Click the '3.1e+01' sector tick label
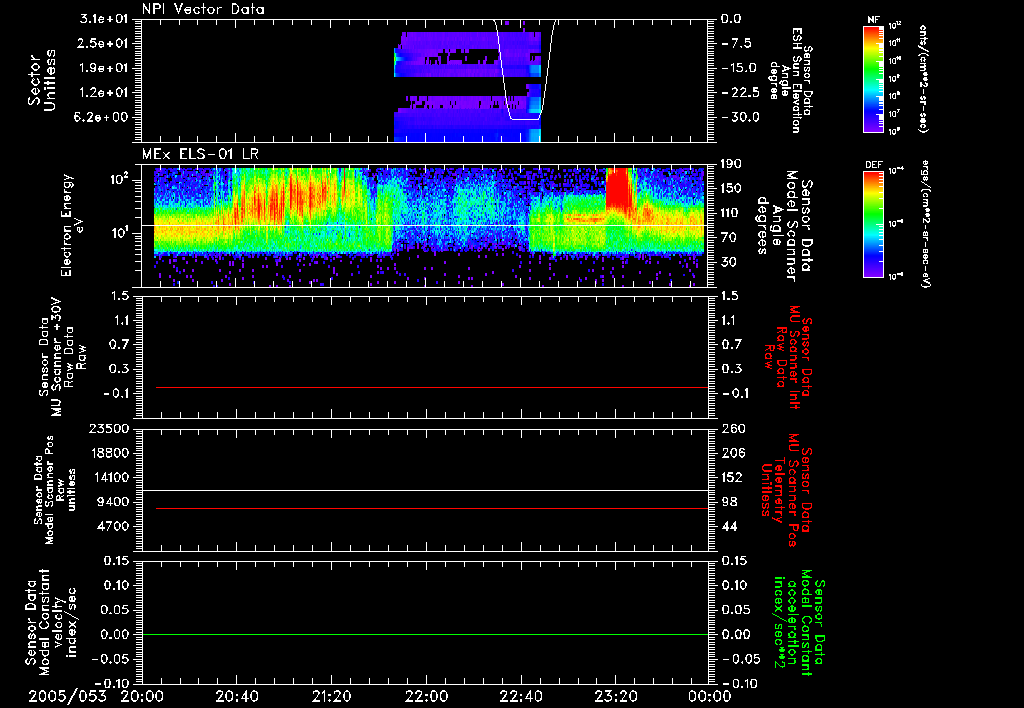 pos(103,19)
